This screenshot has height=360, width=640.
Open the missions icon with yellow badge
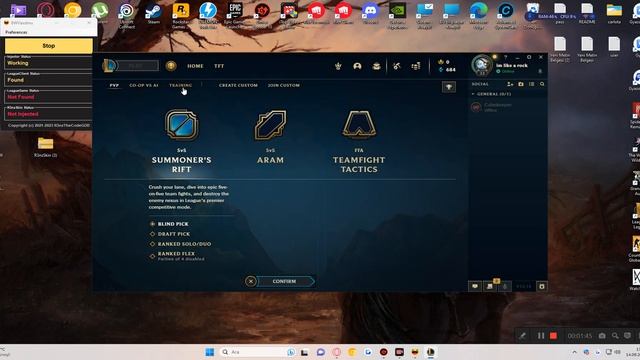(x=490, y=286)
